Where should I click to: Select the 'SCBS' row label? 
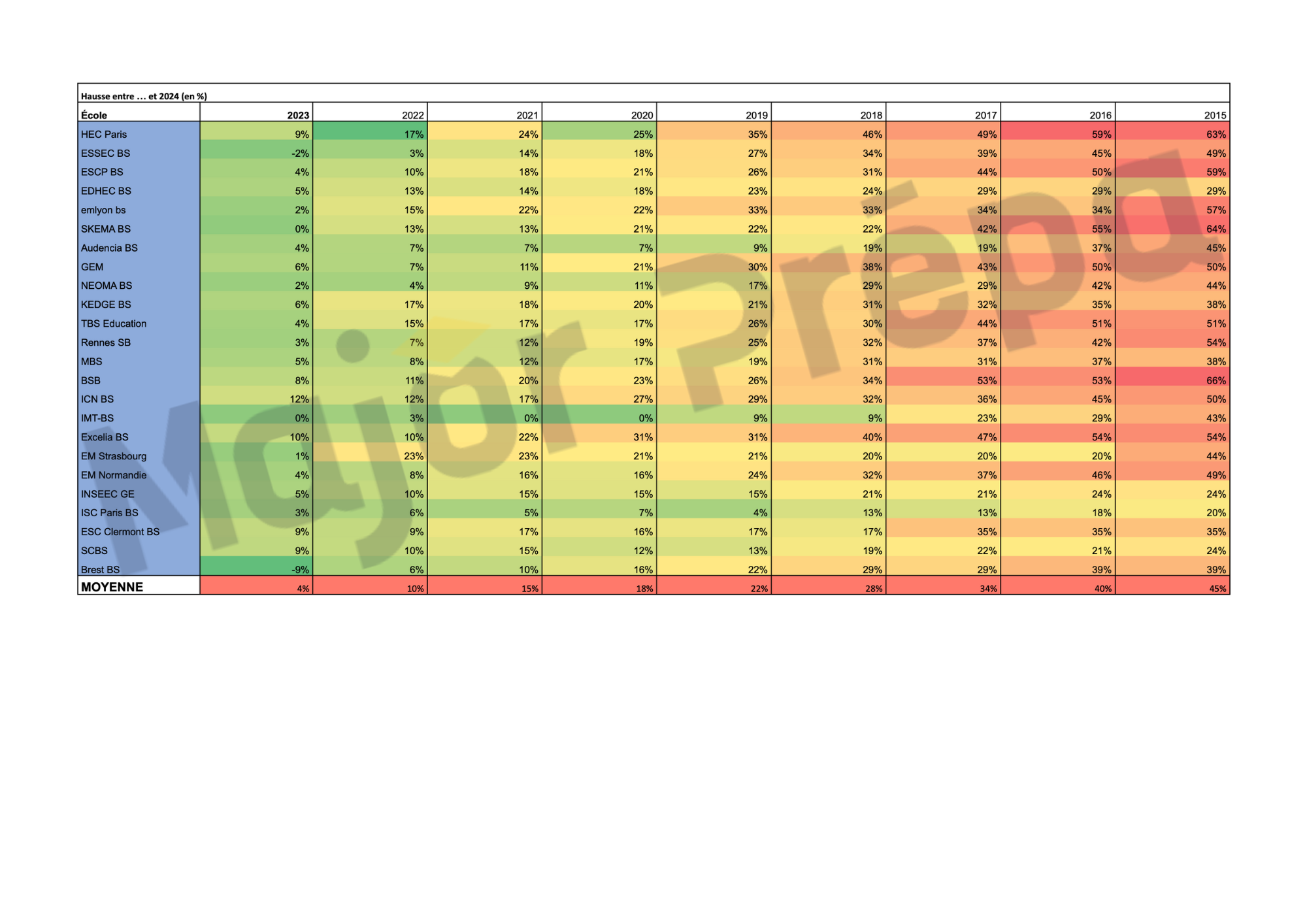coord(94,550)
